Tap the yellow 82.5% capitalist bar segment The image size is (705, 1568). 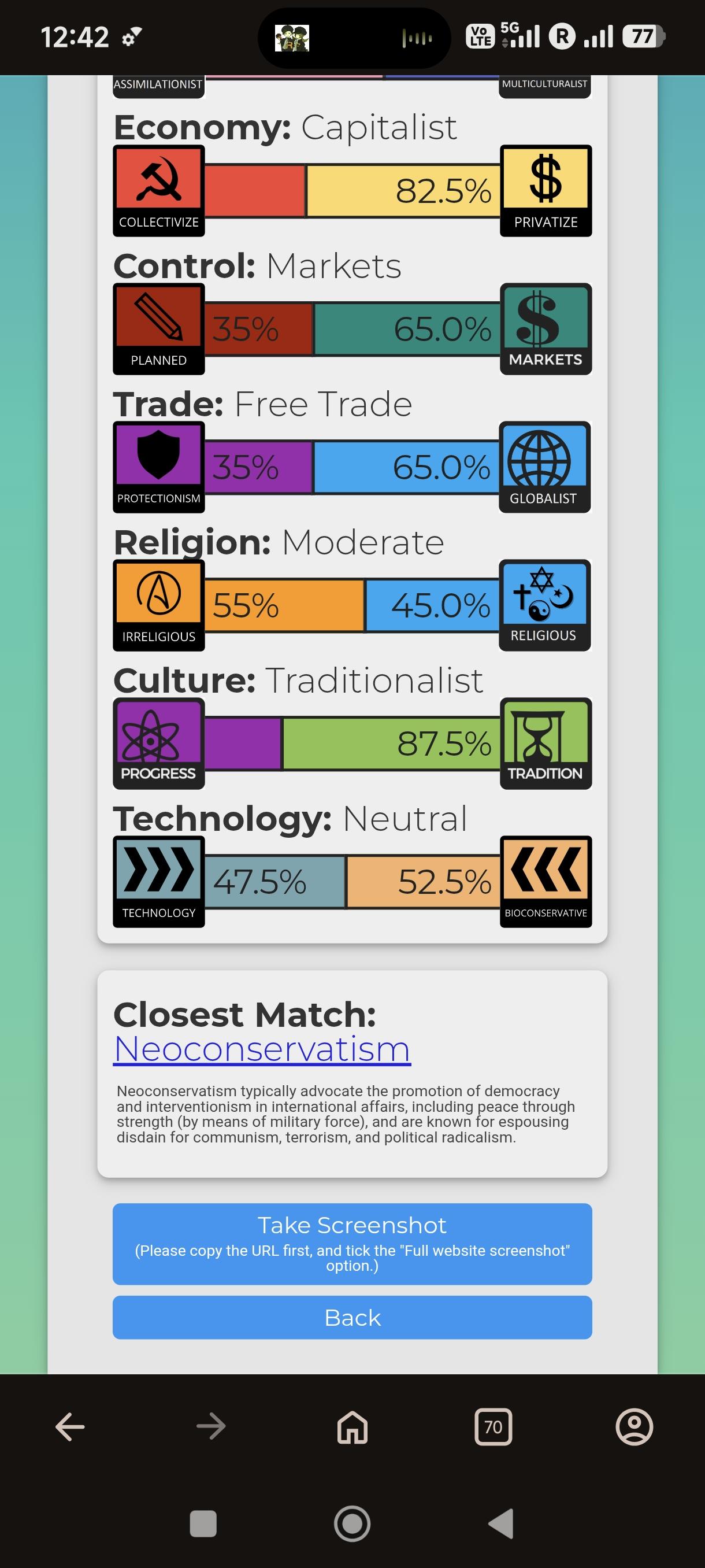click(403, 191)
